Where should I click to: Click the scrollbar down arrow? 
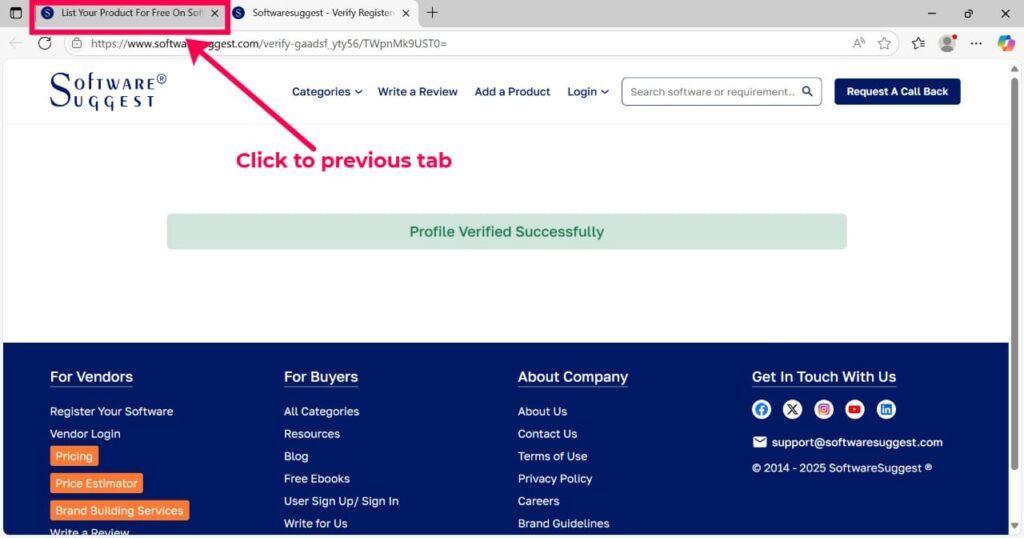coord(1014,526)
